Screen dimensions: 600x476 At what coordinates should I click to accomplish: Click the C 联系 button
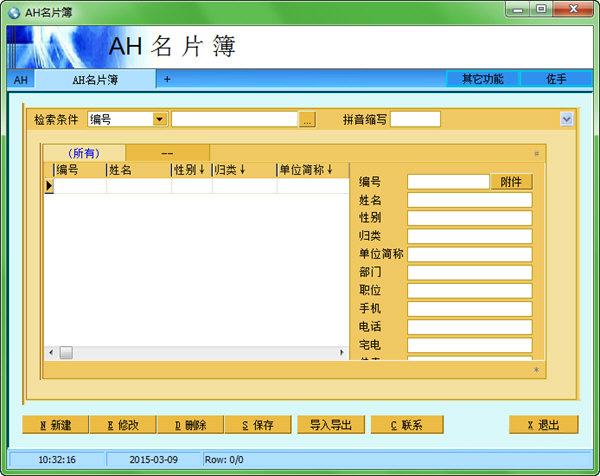(x=407, y=425)
